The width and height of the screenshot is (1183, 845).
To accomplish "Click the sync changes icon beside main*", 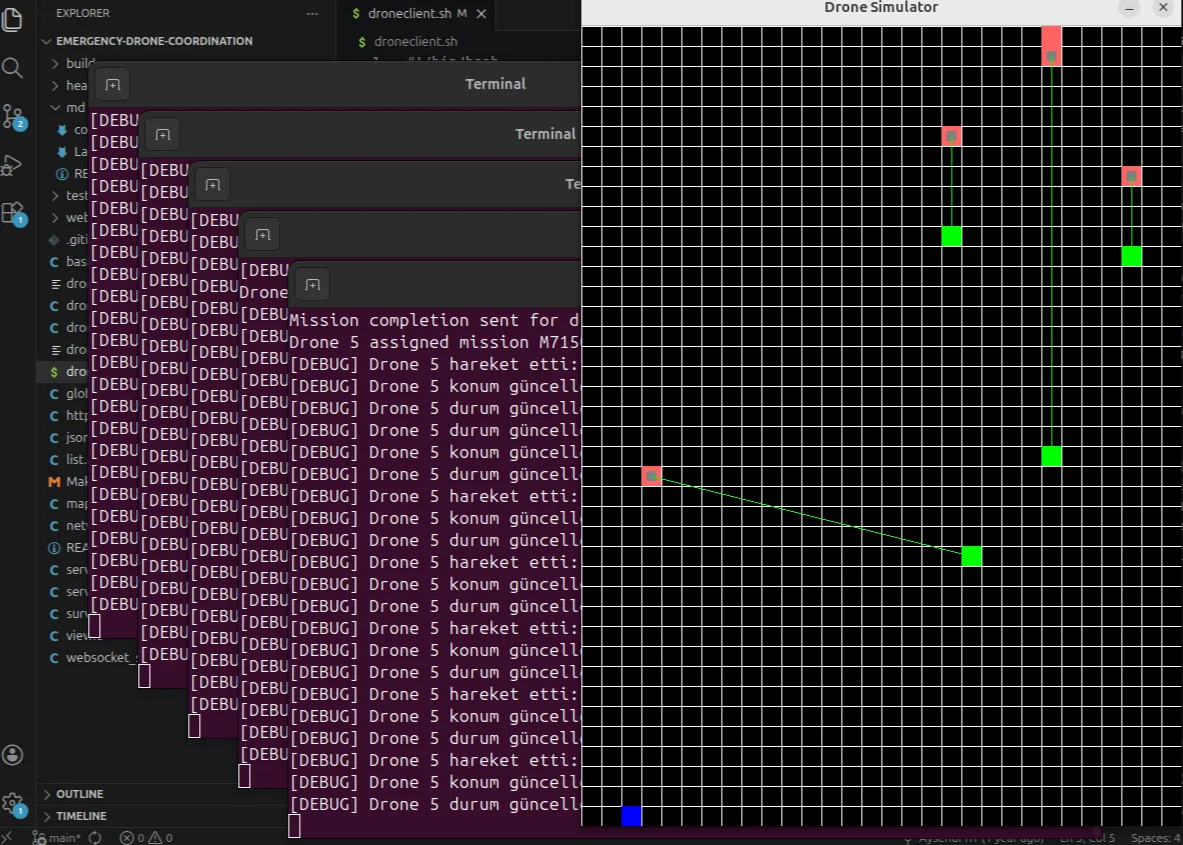I will coord(95,837).
